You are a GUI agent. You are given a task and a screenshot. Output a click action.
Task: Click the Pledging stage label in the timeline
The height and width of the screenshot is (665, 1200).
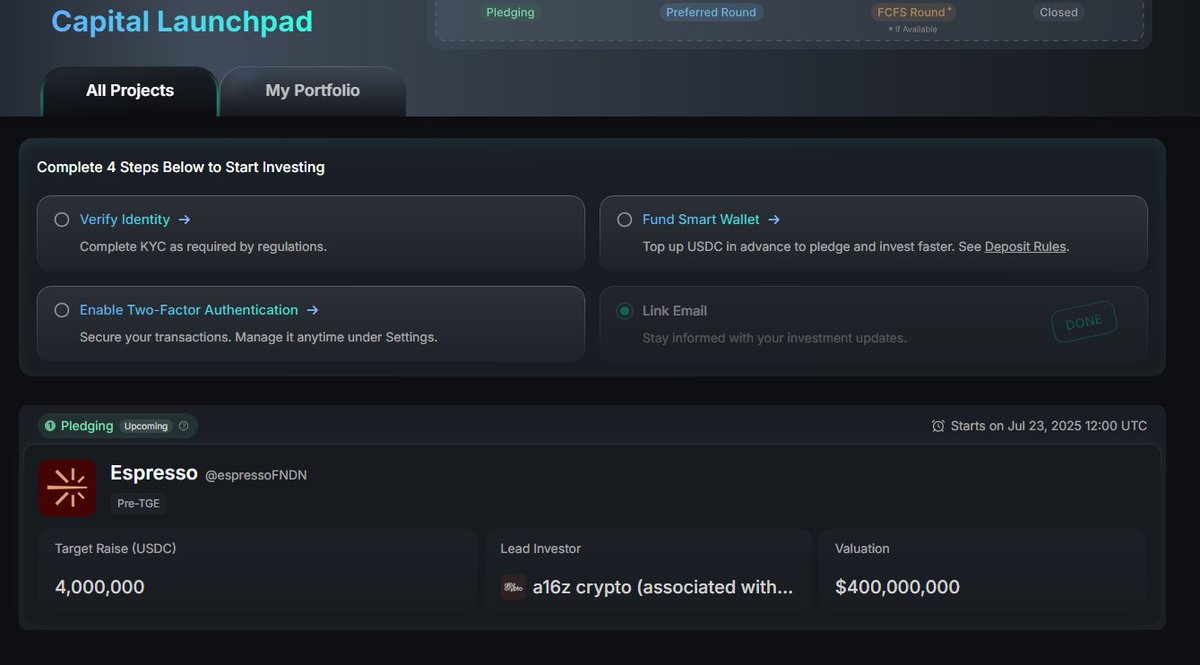click(x=510, y=12)
